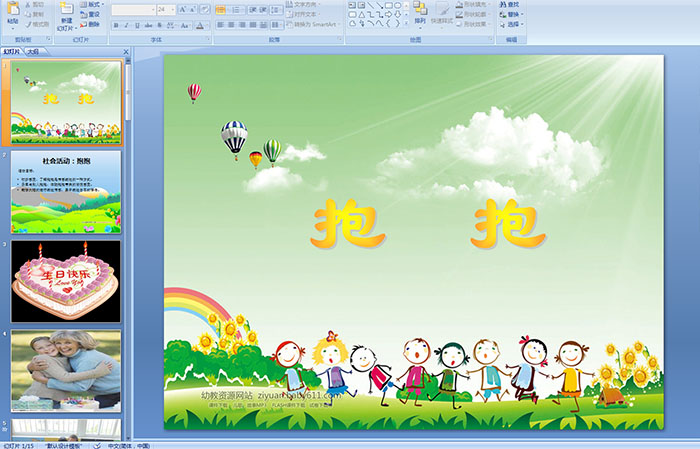Select the birthday cake slide thumbnail
This screenshot has height=449, width=700.
(x=66, y=279)
